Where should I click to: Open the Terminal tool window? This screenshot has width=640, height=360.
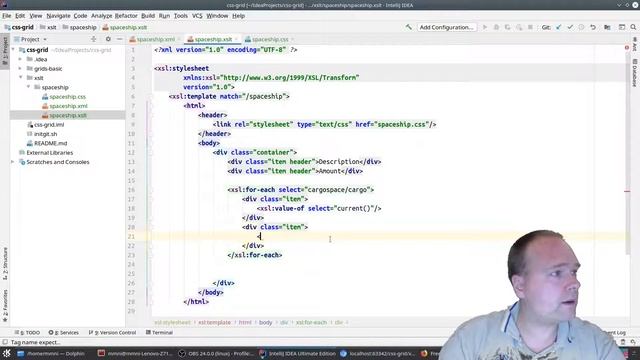pyautogui.click(x=159, y=332)
